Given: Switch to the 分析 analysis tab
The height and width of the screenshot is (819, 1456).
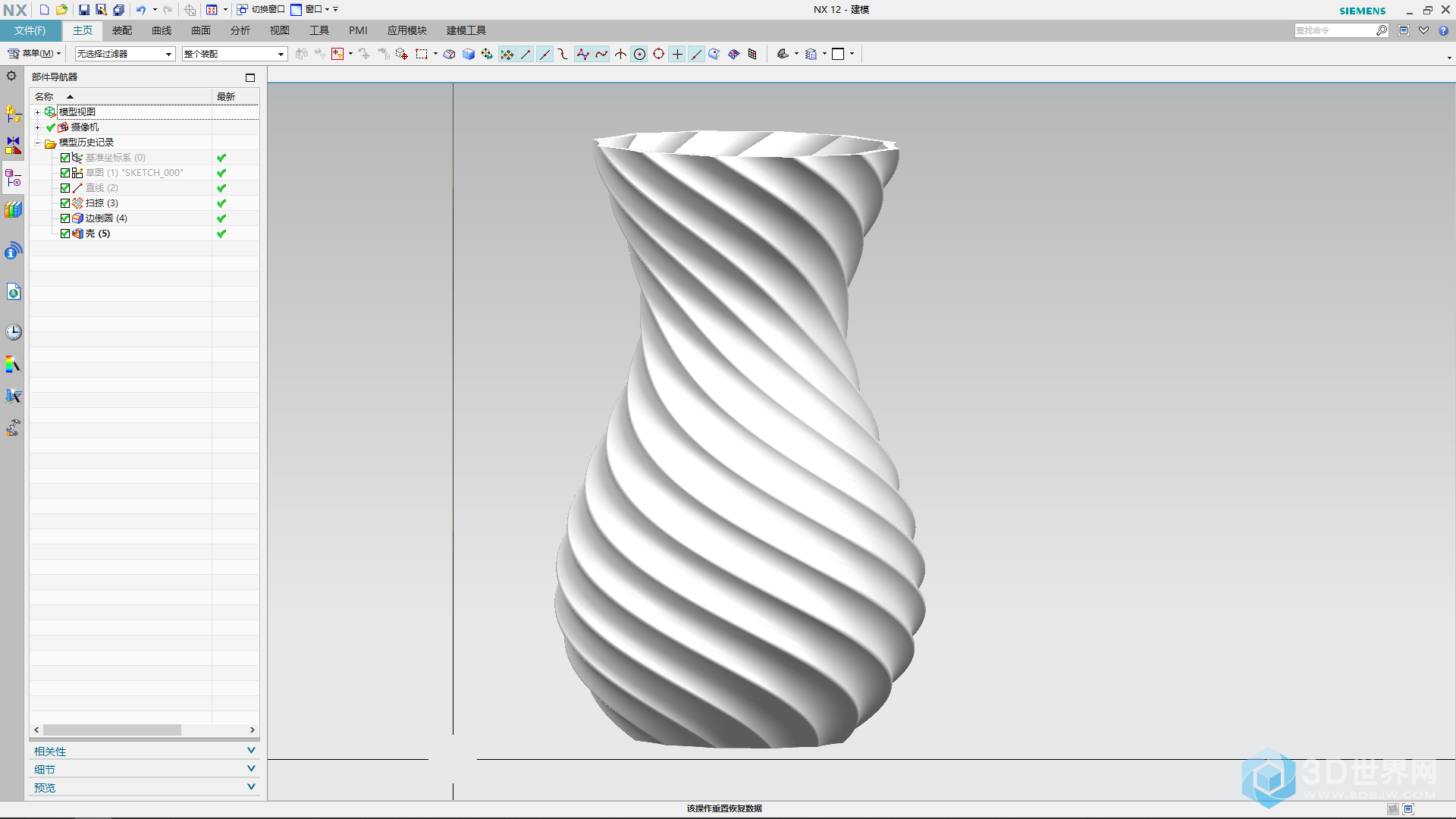Looking at the screenshot, I should click(240, 30).
